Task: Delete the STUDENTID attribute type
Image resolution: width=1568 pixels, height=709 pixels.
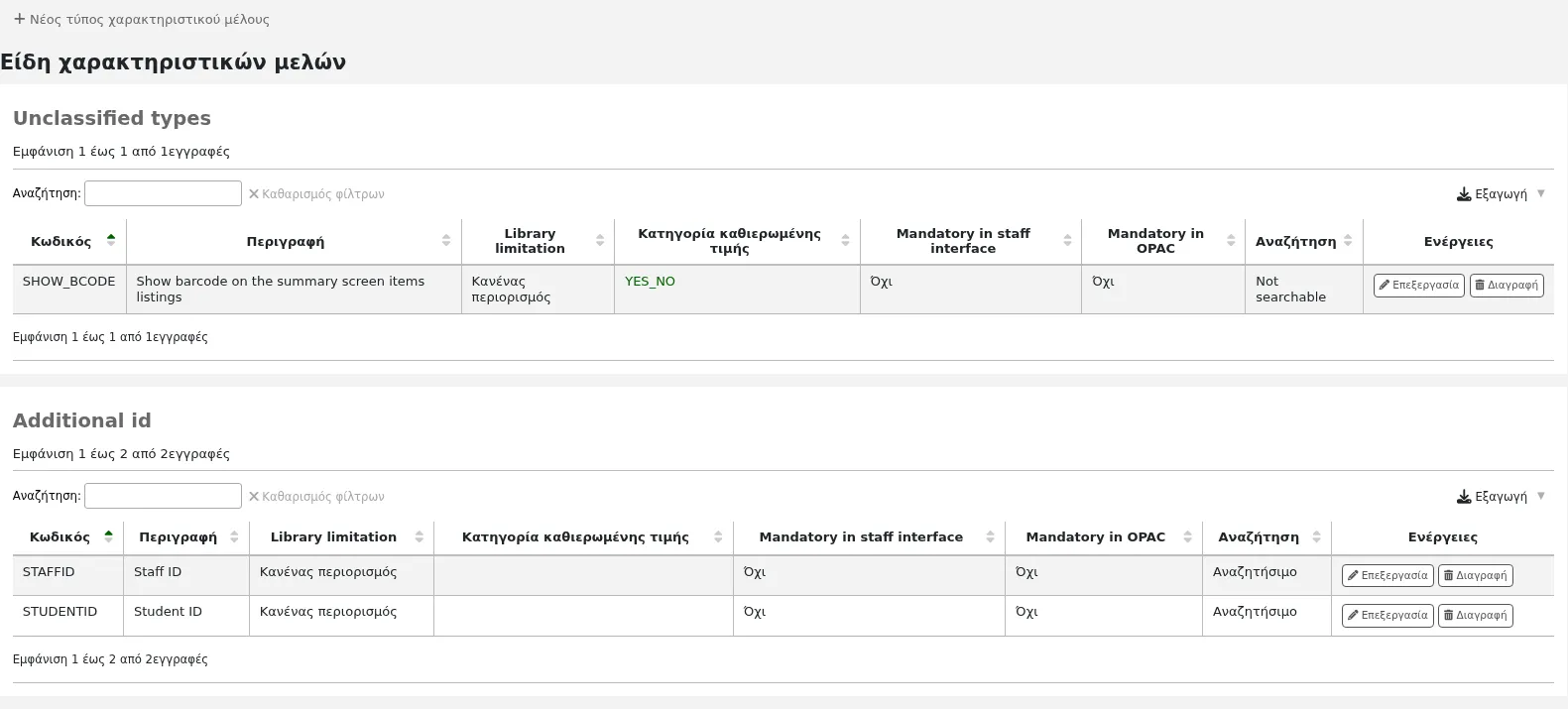Action: (x=1475, y=616)
